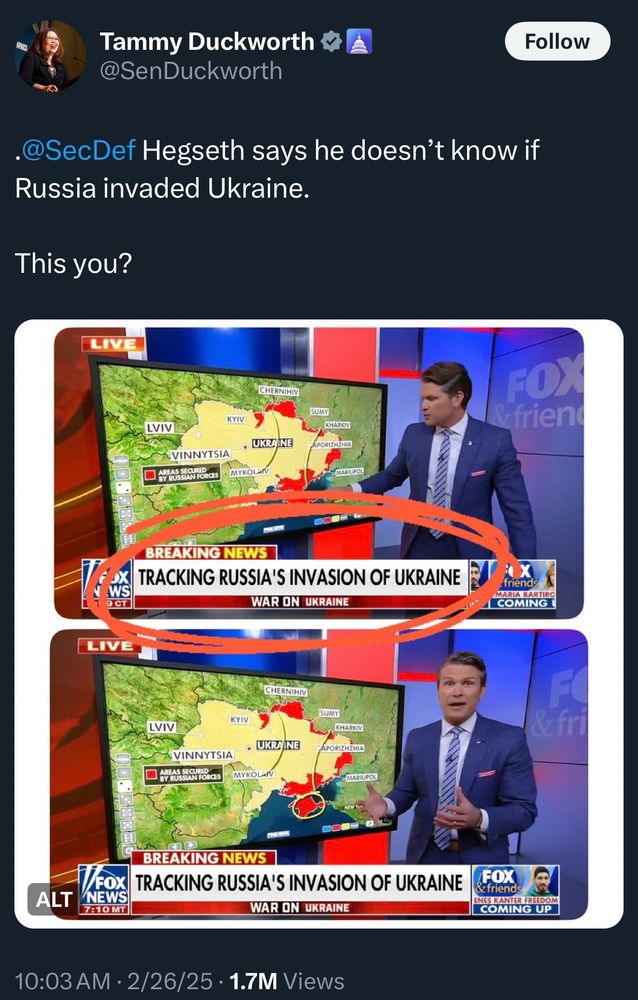Click the @SenDuckworth handle
The width and height of the screenshot is (638, 1000).
coord(191,71)
